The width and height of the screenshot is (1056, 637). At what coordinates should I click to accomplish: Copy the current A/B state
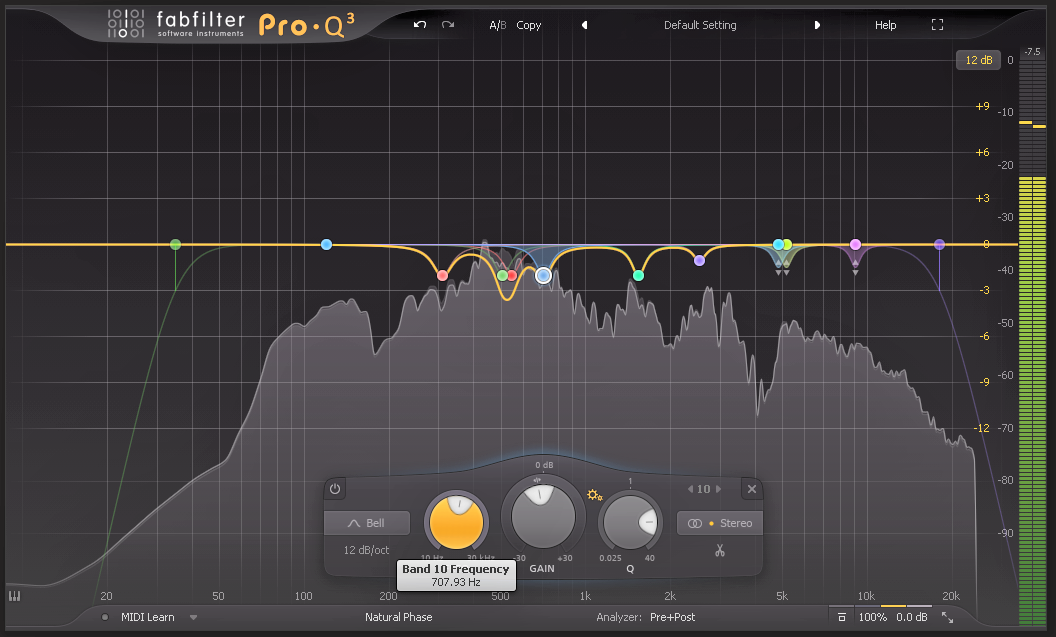click(529, 25)
